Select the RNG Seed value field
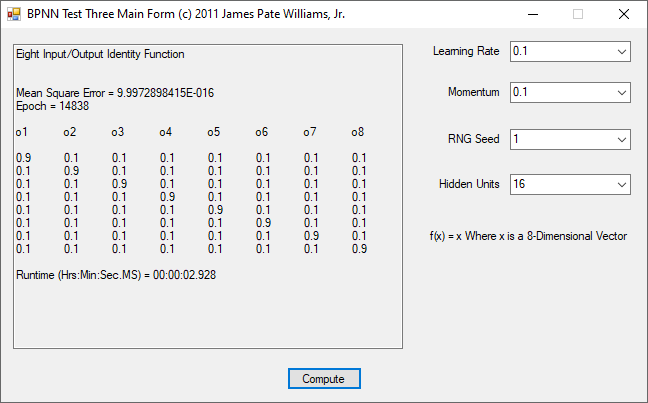This screenshot has height=403, width=648. click(x=560, y=139)
